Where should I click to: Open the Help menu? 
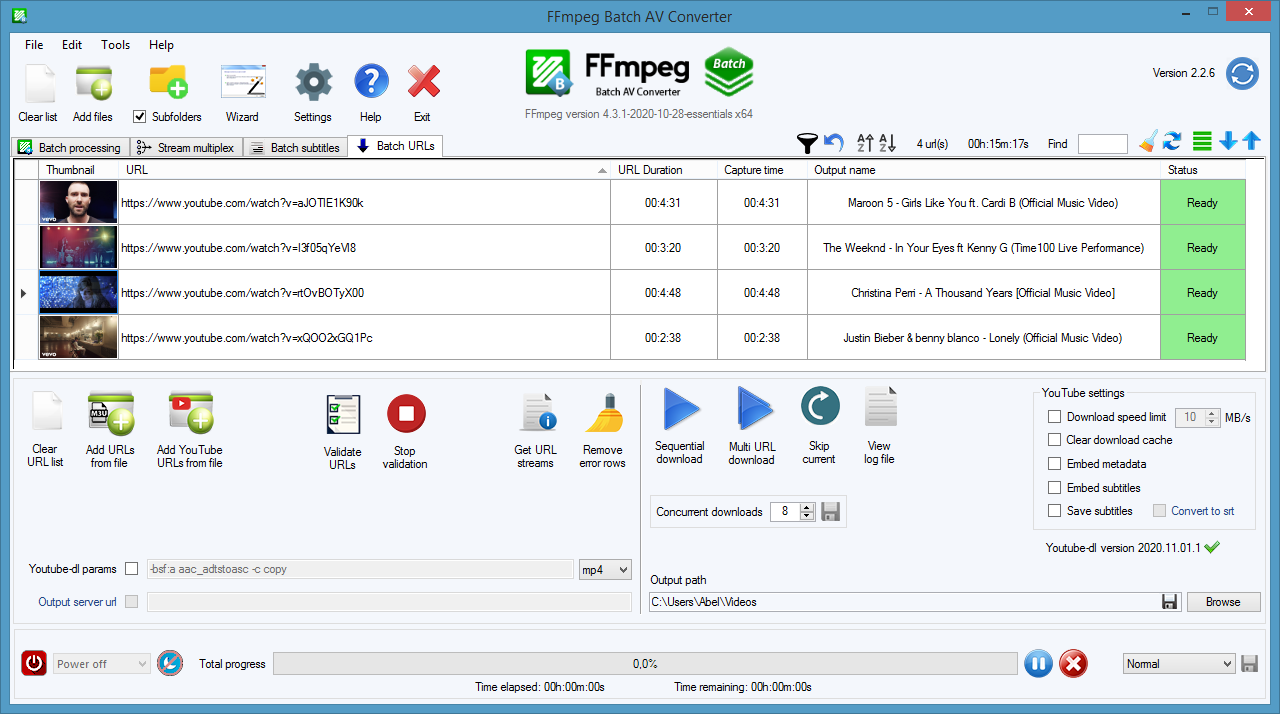pos(161,45)
